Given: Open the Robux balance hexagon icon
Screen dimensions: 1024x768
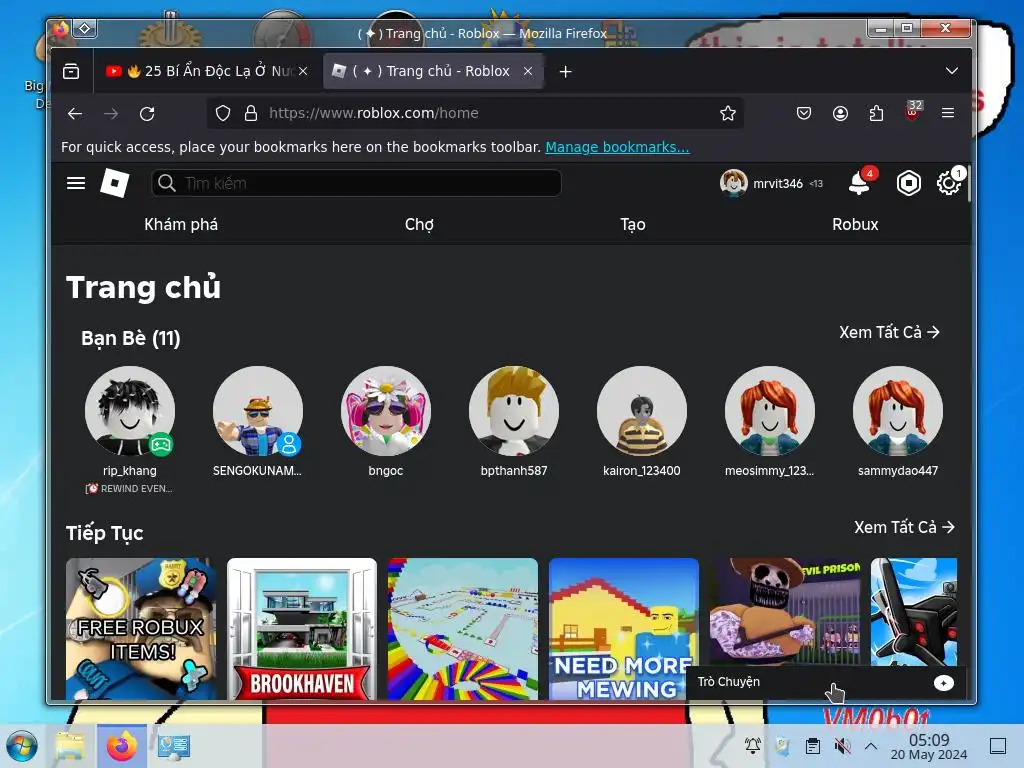Looking at the screenshot, I should (908, 184).
